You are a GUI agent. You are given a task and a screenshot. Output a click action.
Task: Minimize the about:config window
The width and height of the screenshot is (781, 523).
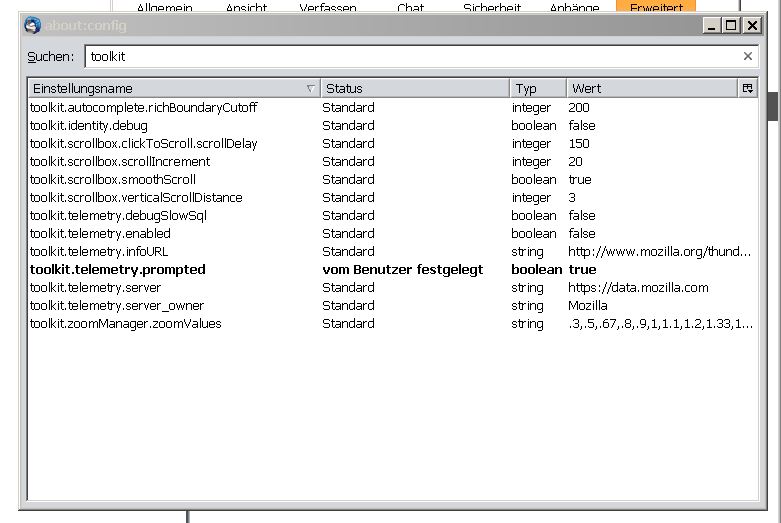711,26
